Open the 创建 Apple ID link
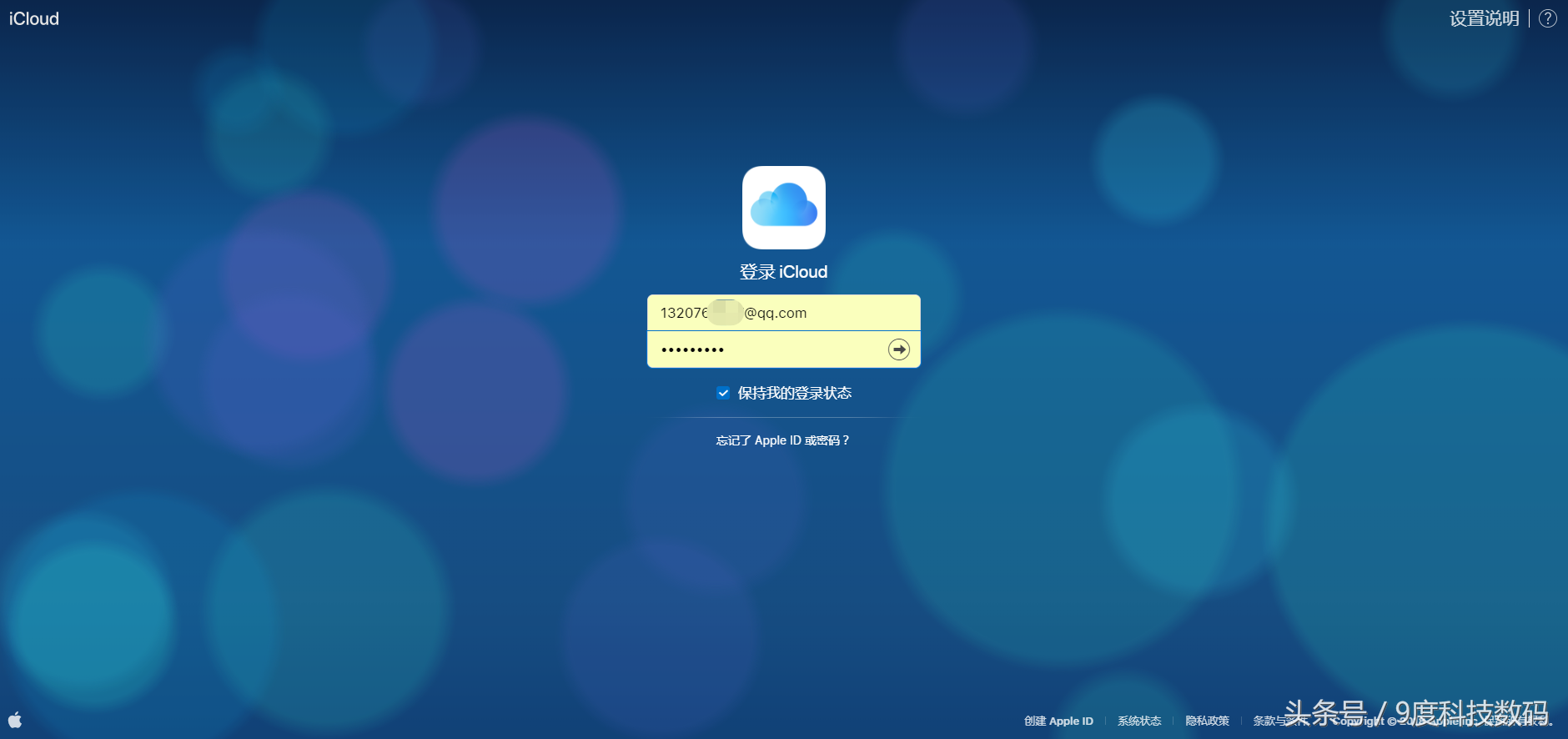 click(x=1058, y=721)
